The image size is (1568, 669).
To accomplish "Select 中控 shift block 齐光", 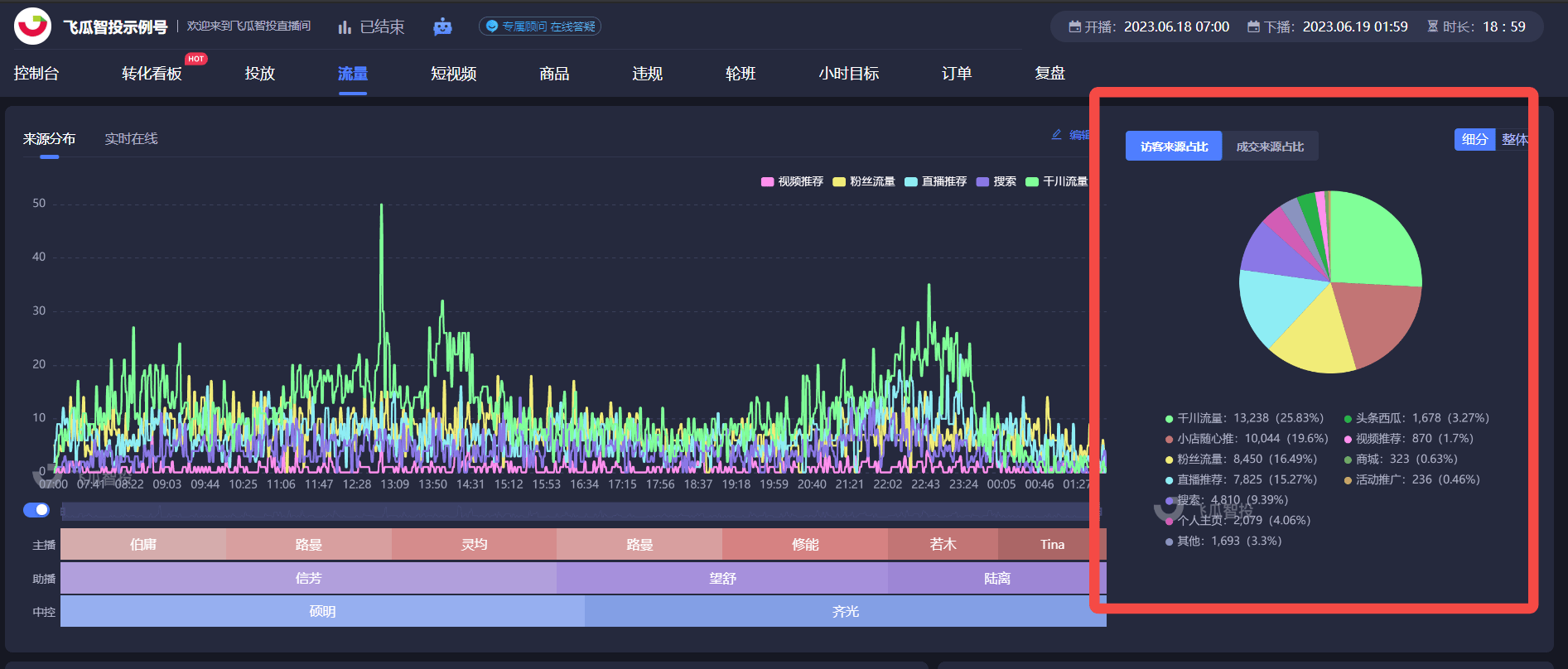I will (846, 611).
